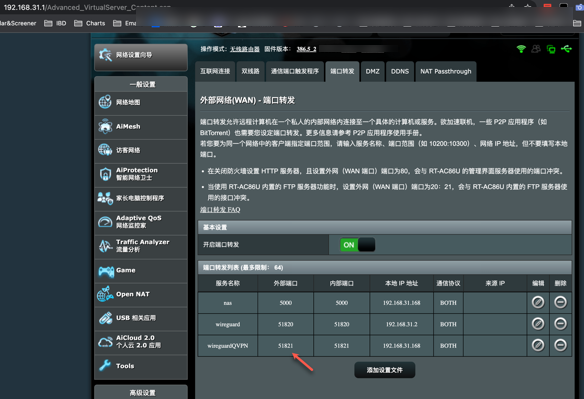584x399 pixels.
Task: Click the 无线路由器 operation mode link
Action: pyautogui.click(x=245, y=49)
